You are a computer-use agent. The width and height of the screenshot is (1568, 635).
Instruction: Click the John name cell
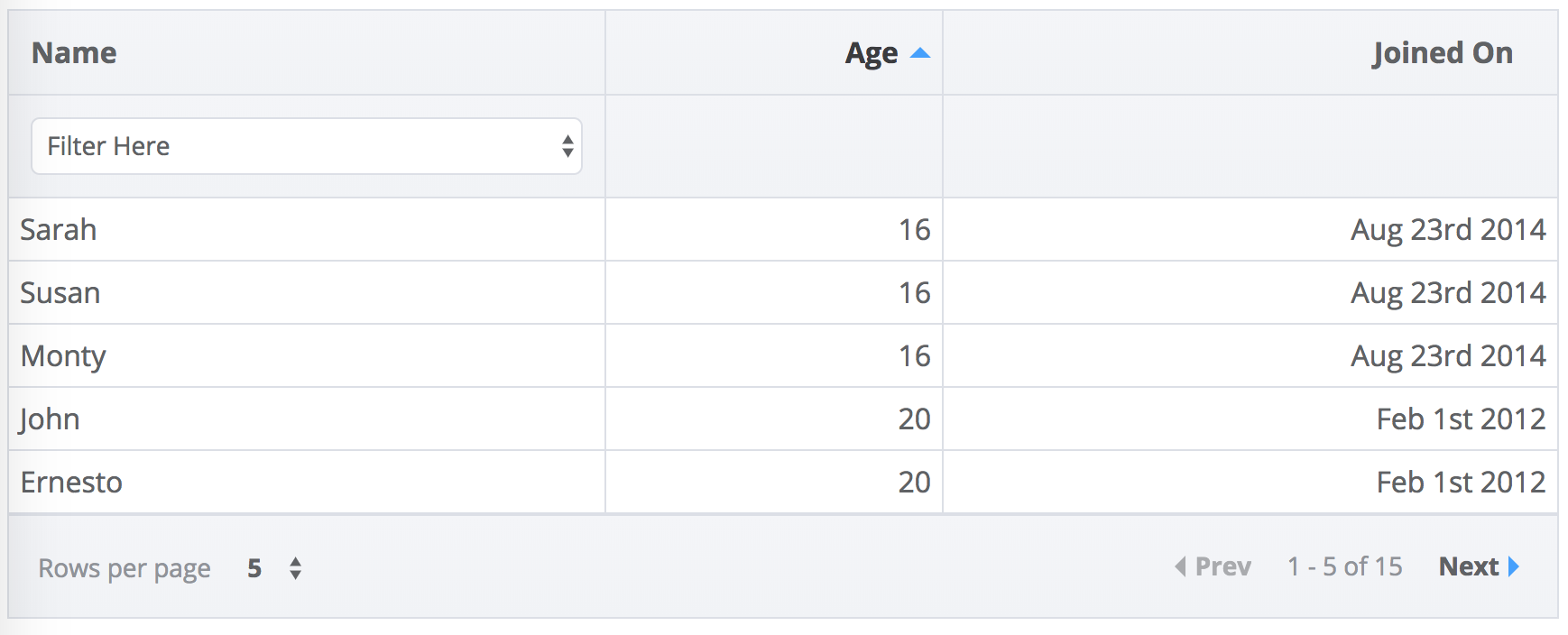tap(51, 419)
